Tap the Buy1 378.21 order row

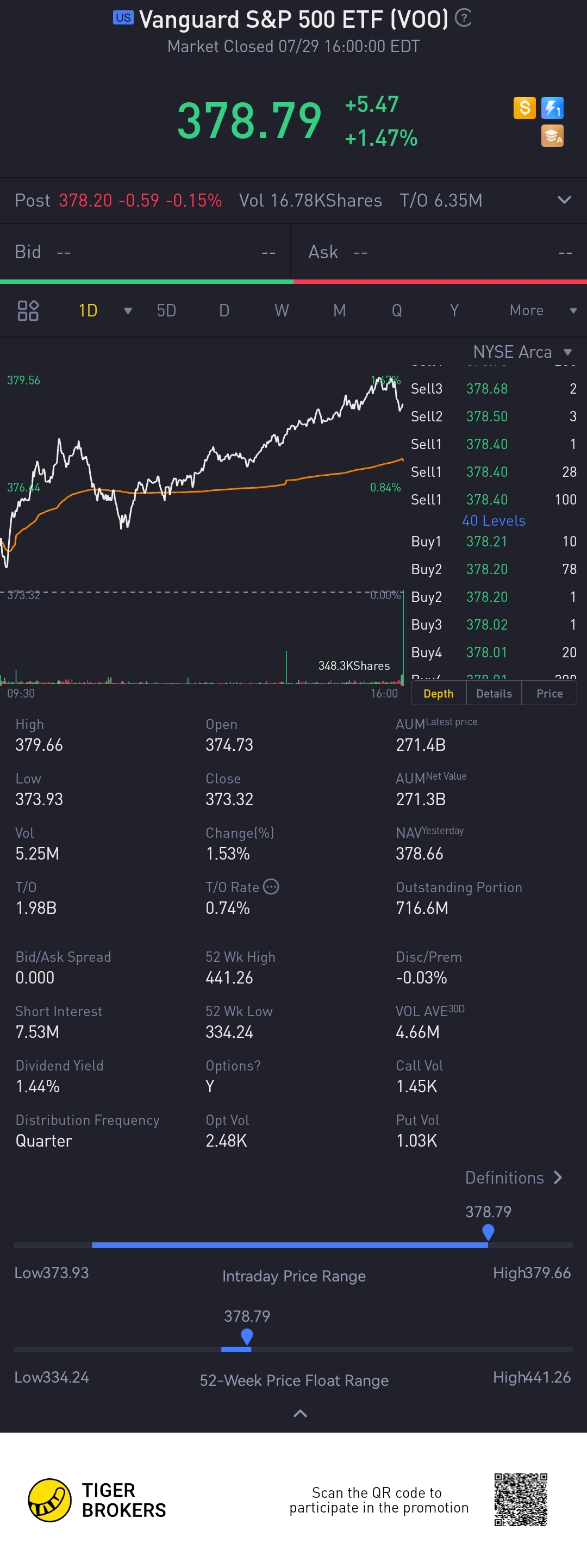click(494, 542)
